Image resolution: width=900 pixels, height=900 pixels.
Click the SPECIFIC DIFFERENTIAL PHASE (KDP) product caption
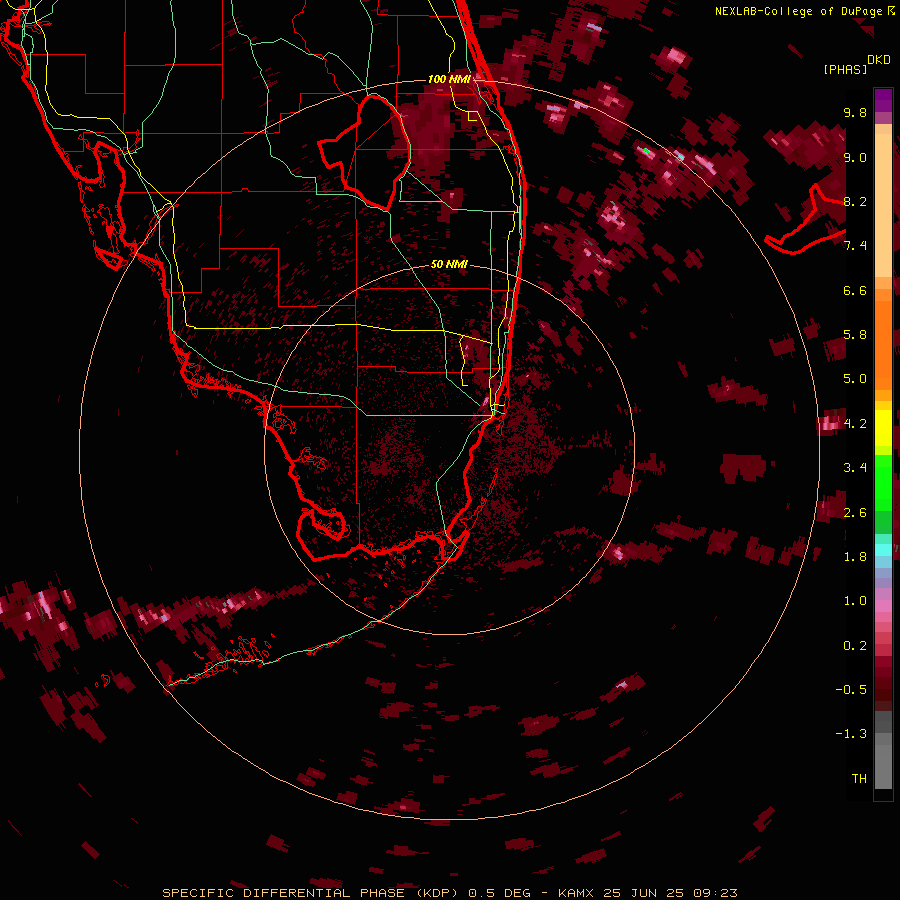pyautogui.click(x=311, y=893)
